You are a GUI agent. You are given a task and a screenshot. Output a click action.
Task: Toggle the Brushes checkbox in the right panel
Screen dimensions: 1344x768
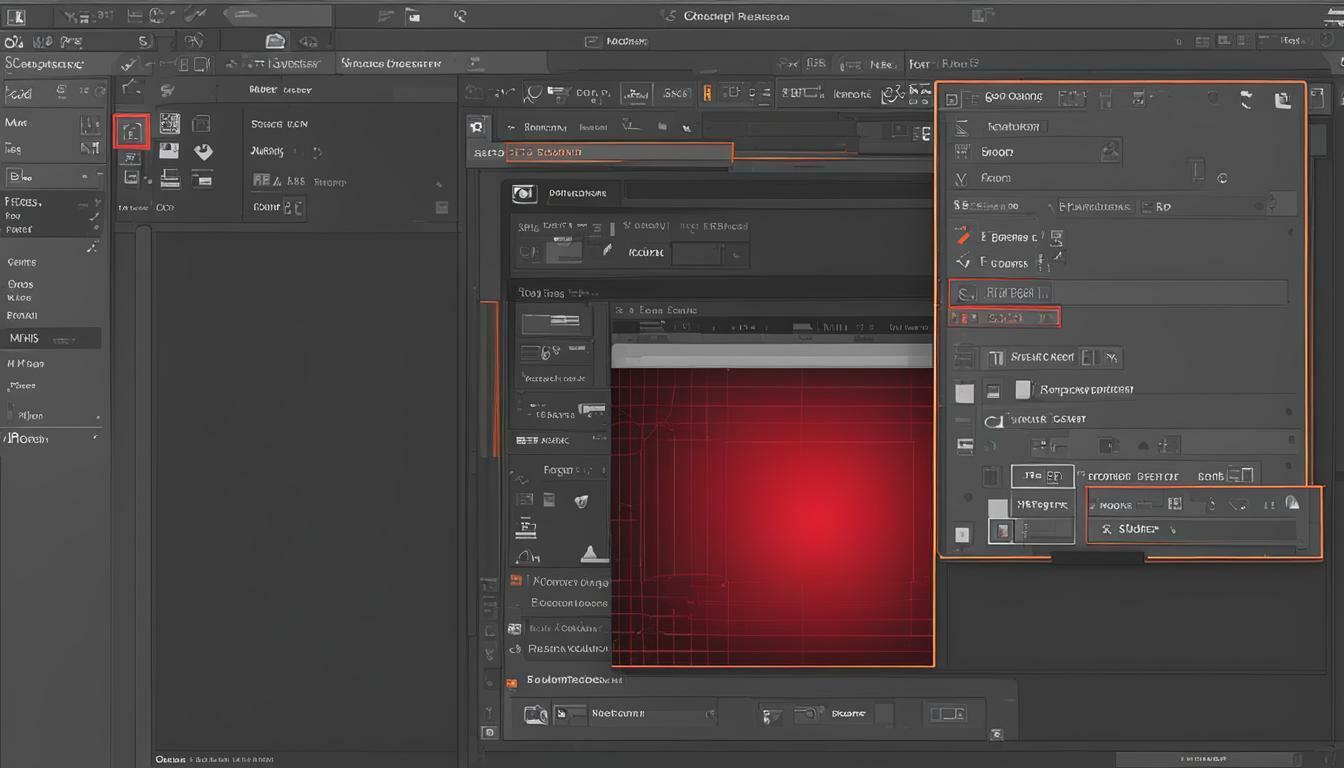982,238
